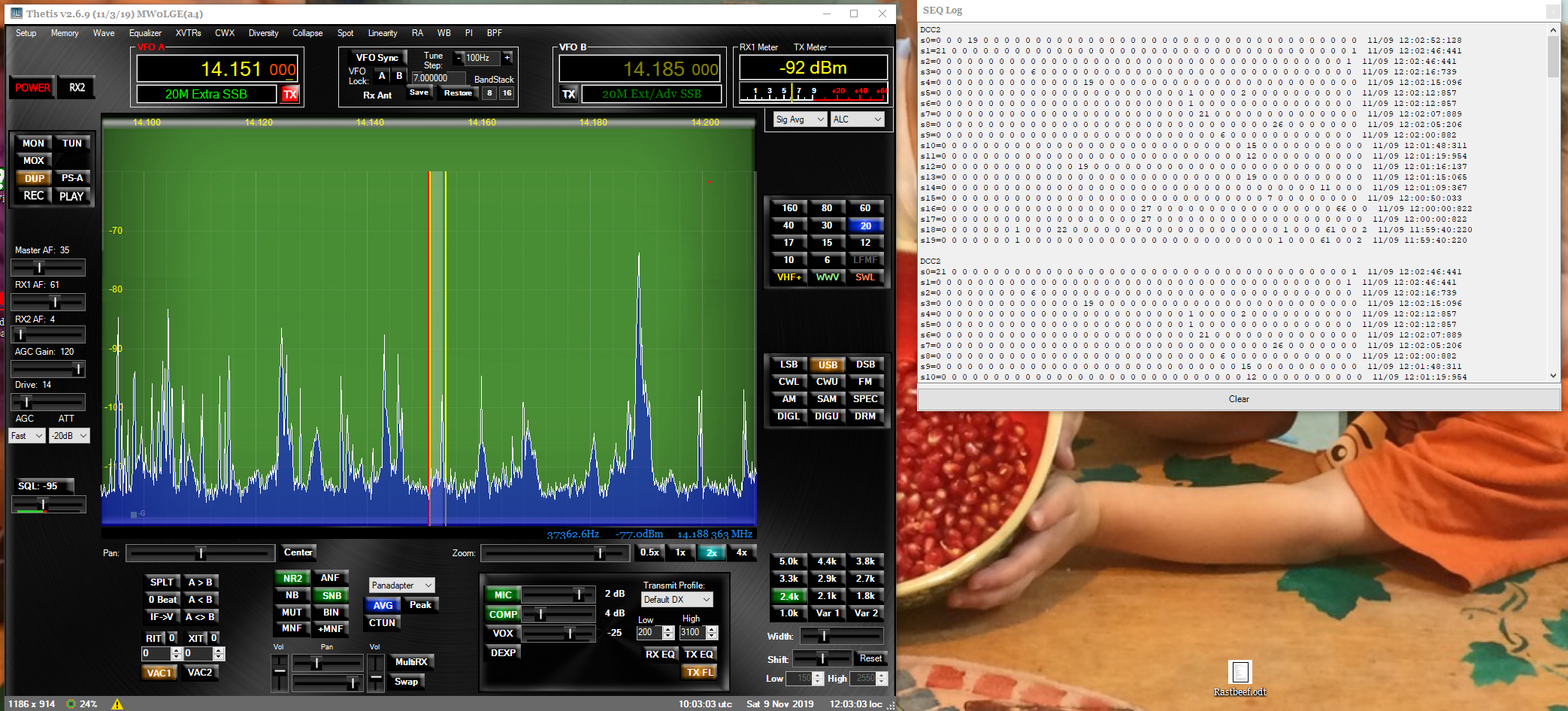Reset RIT offset with its 0 button
The image size is (1568, 711).
pyautogui.click(x=172, y=637)
